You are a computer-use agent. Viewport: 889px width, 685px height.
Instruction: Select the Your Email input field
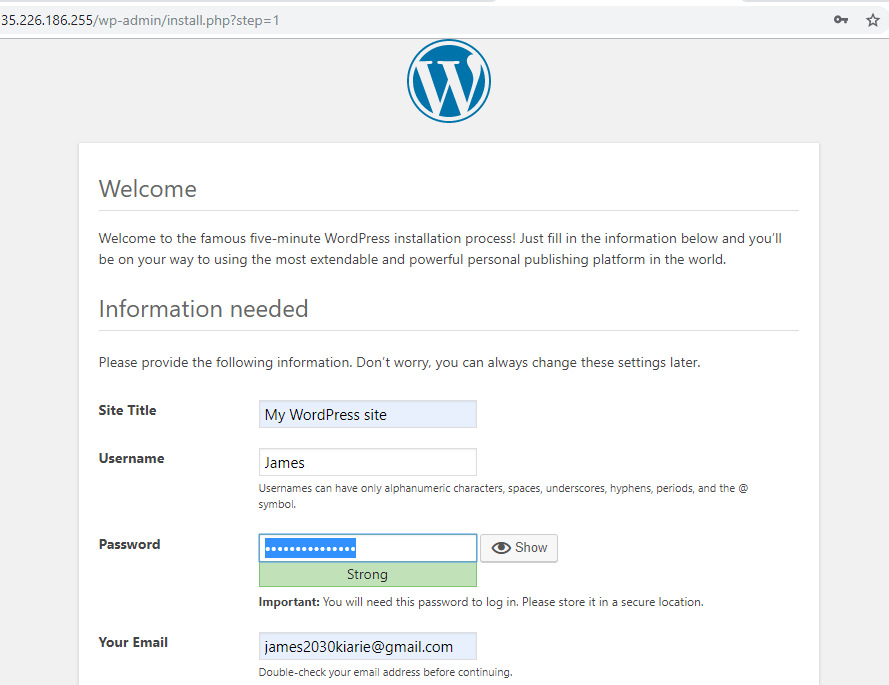(x=367, y=647)
